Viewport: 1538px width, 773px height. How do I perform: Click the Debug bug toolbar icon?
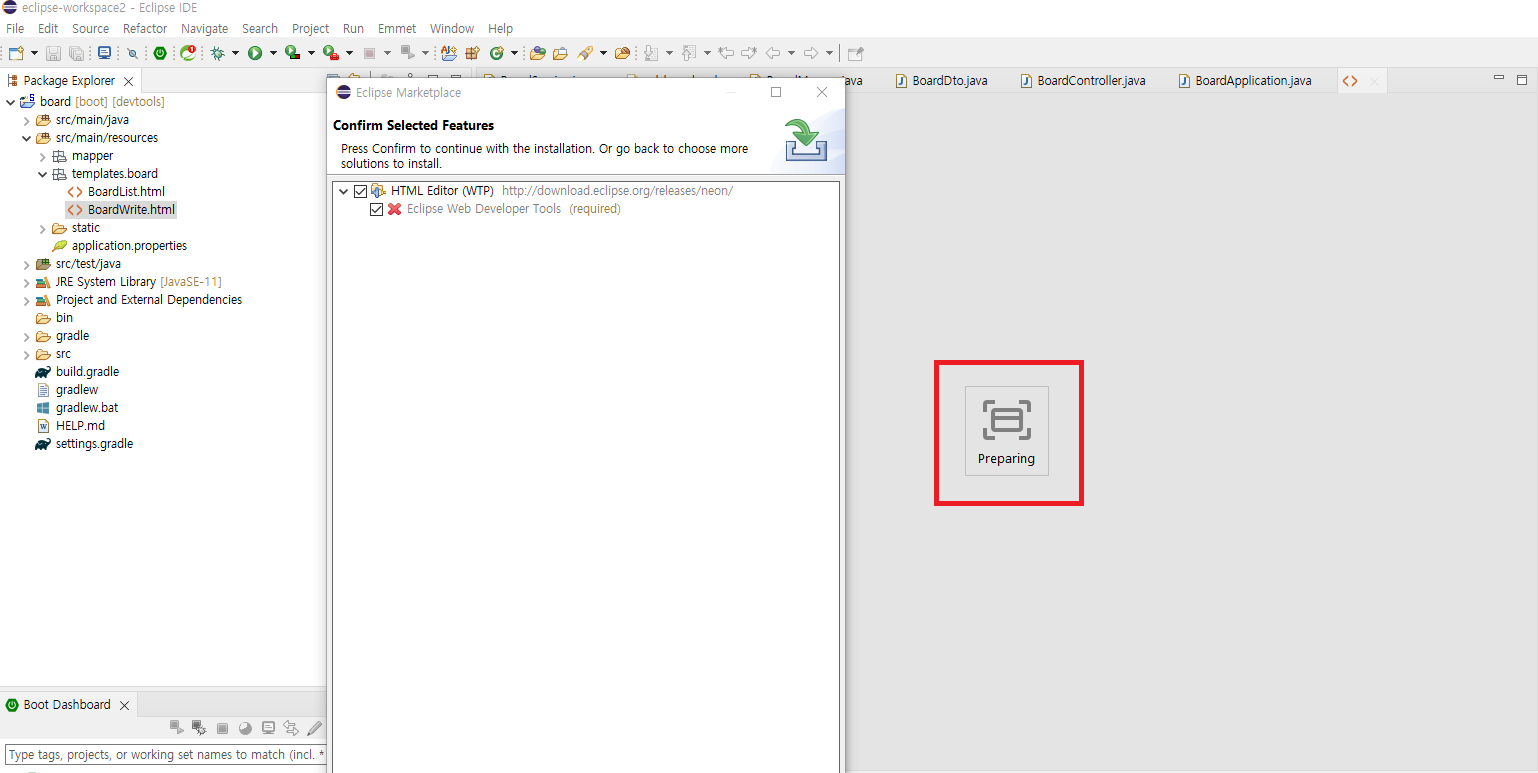(217, 53)
